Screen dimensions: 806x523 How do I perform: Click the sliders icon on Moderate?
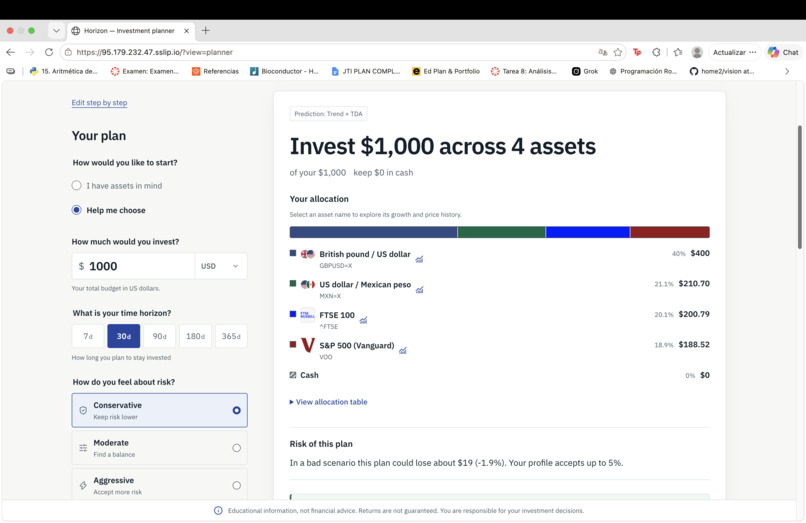coord(83,448)
